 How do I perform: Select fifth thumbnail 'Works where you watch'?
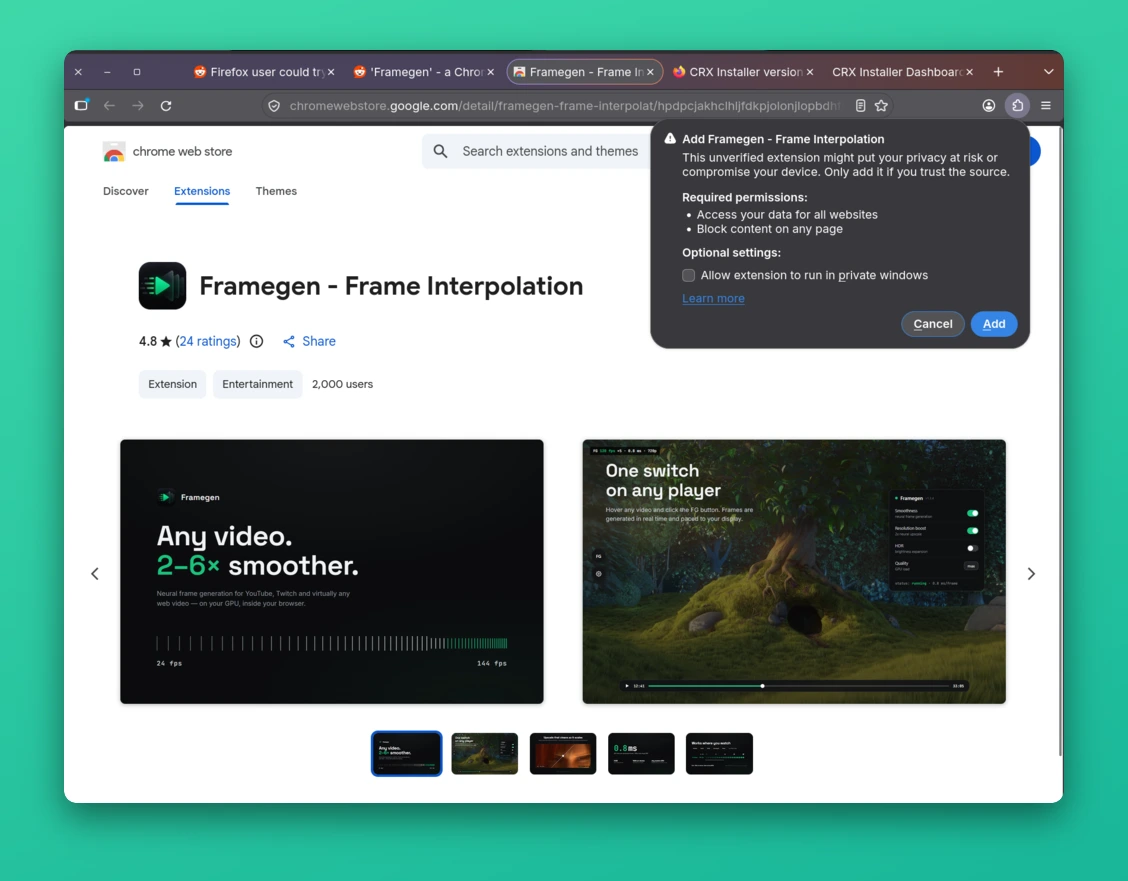[x=719, y=754]
